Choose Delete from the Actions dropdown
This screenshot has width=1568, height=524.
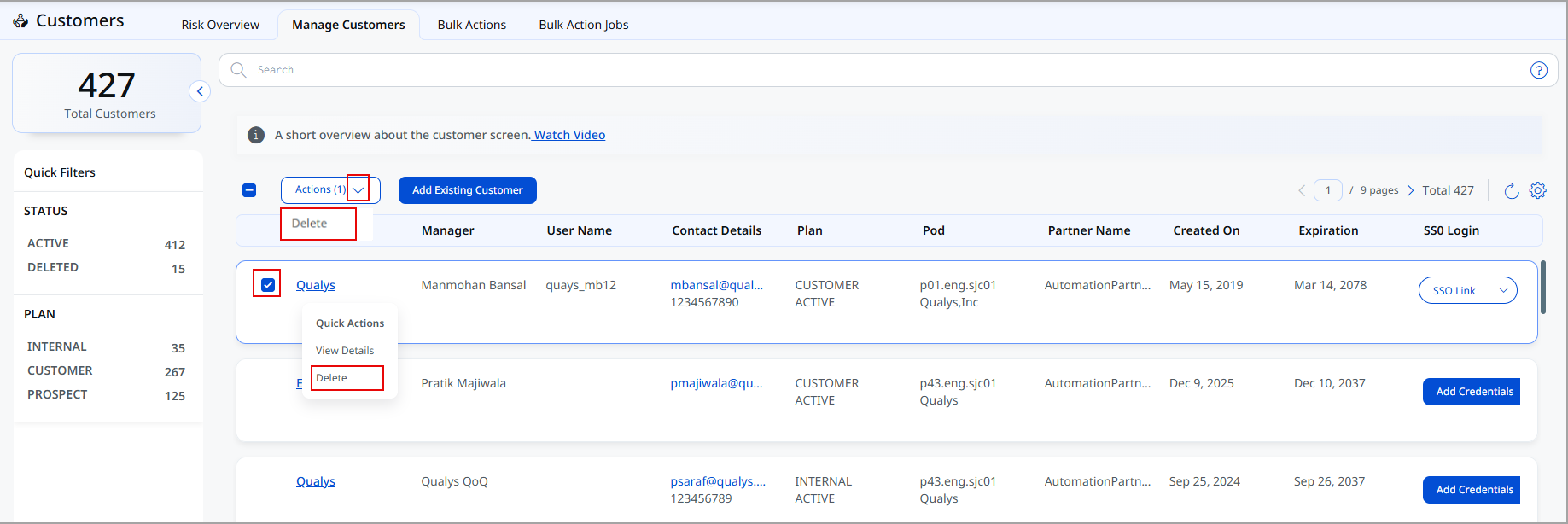coord(310,224)
